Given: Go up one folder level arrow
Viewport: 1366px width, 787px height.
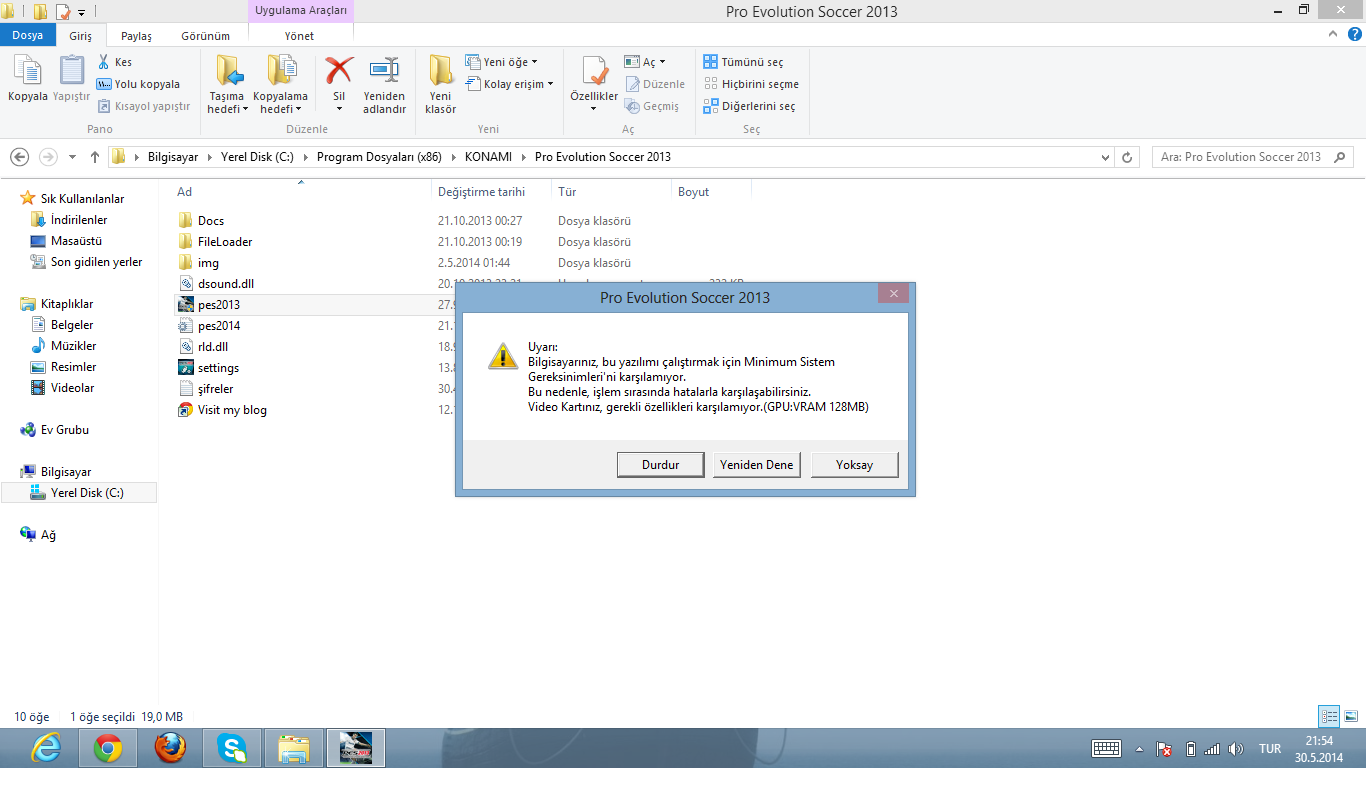Looking at the screenshot, I should tap(95, 157).
